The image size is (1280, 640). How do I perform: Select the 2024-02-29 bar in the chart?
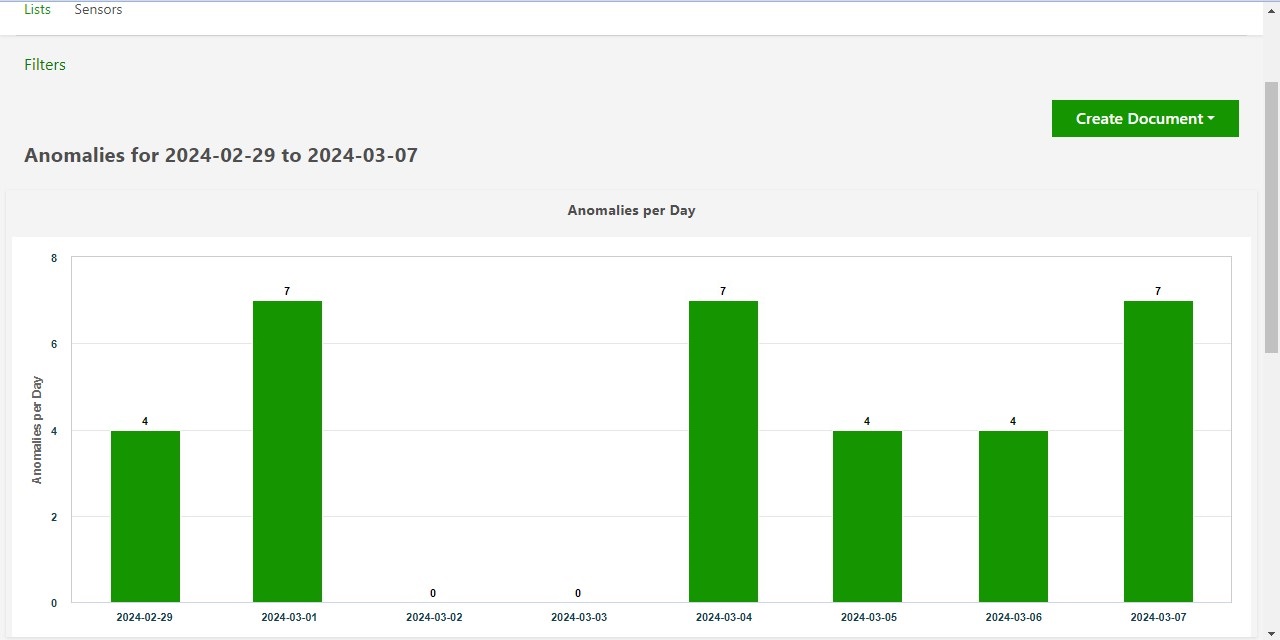[x=144, y=515]
